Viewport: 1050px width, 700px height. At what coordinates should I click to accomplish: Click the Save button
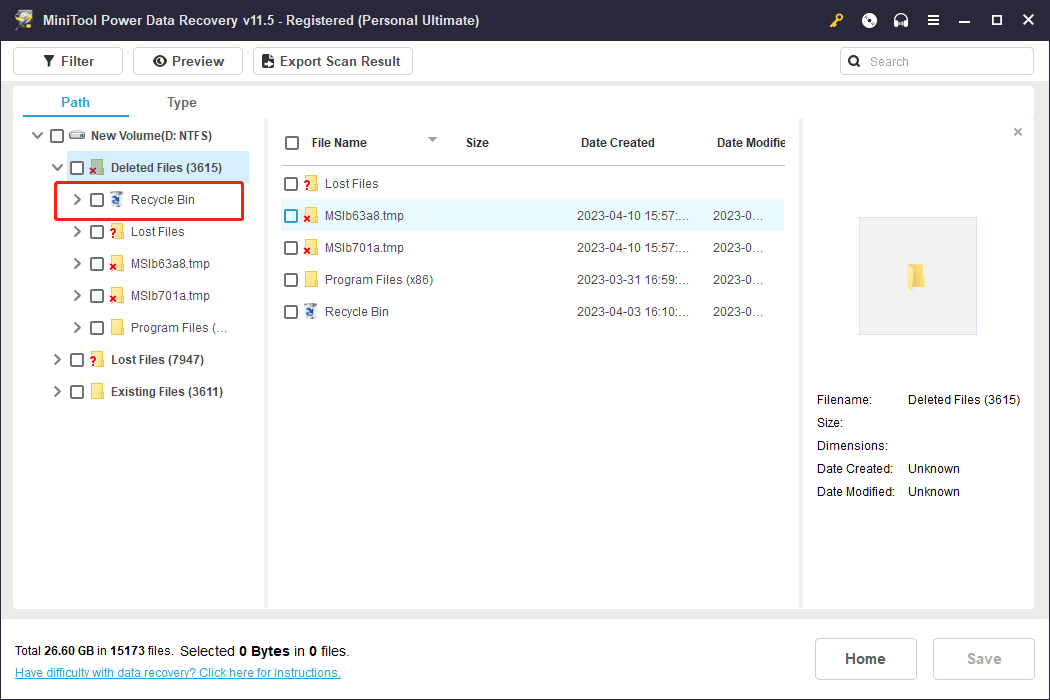point(984,658)
